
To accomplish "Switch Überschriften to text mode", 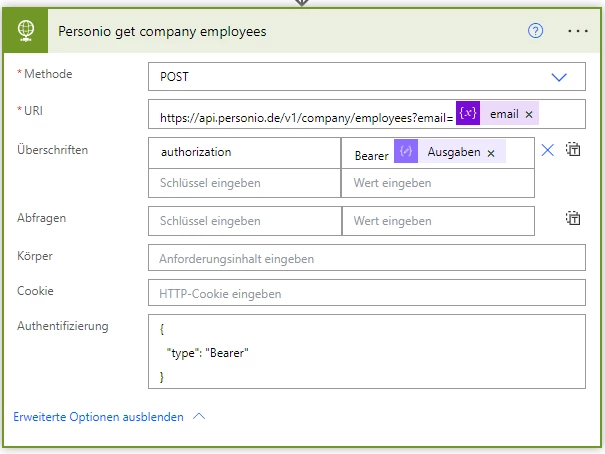I will [x=573, y=149].
